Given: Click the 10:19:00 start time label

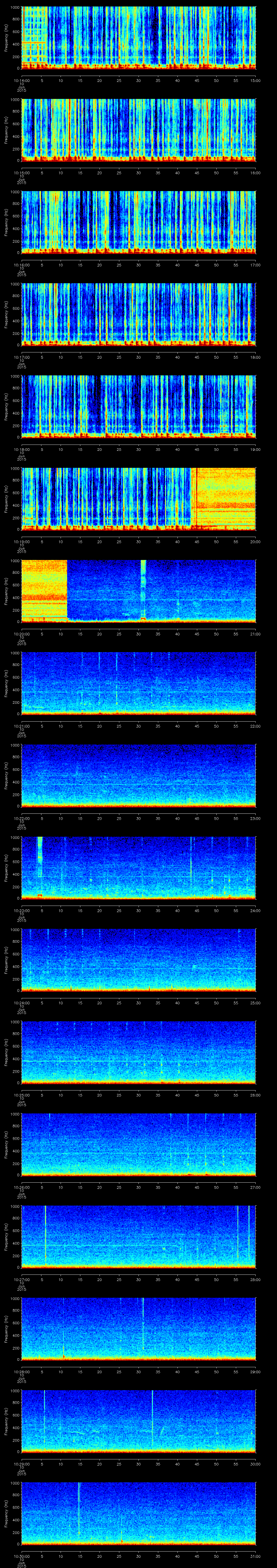Looking at the screenshot, I should [x=22, y=542].
